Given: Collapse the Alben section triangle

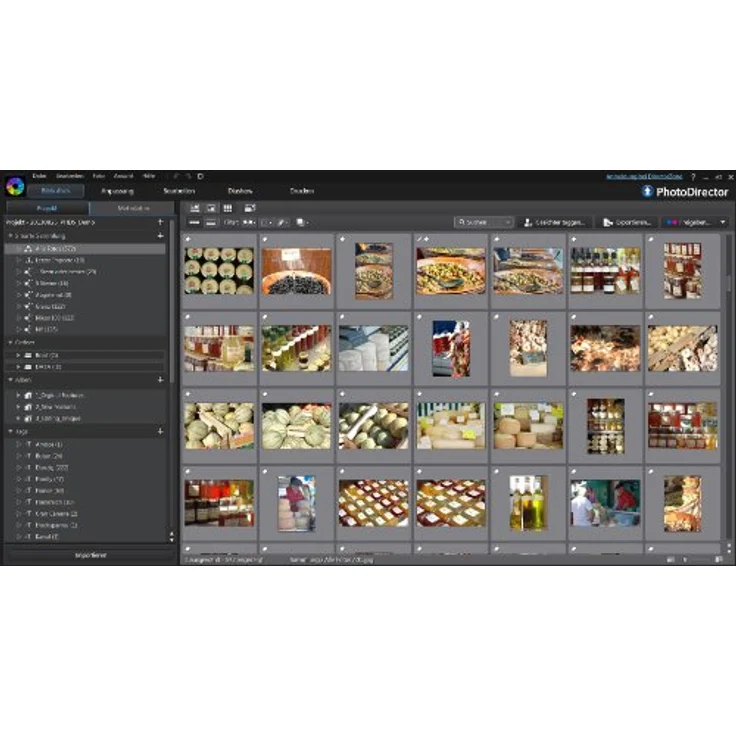Looking at the screenshot, I should [10, 379].
